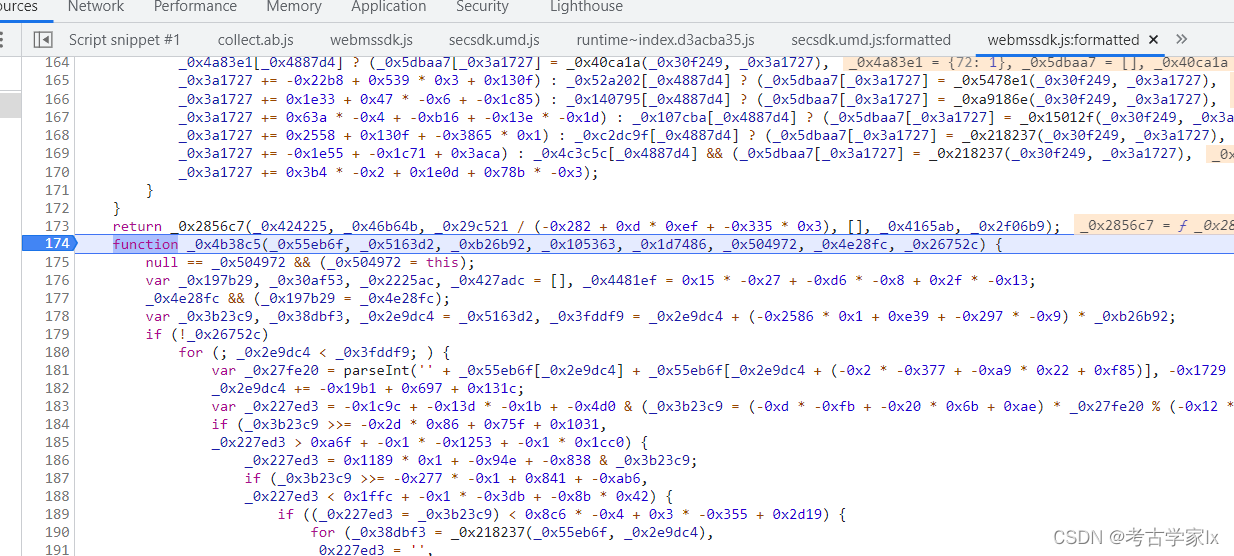
Task: Open webmssdk.js file tab
Action: [372, 40]
